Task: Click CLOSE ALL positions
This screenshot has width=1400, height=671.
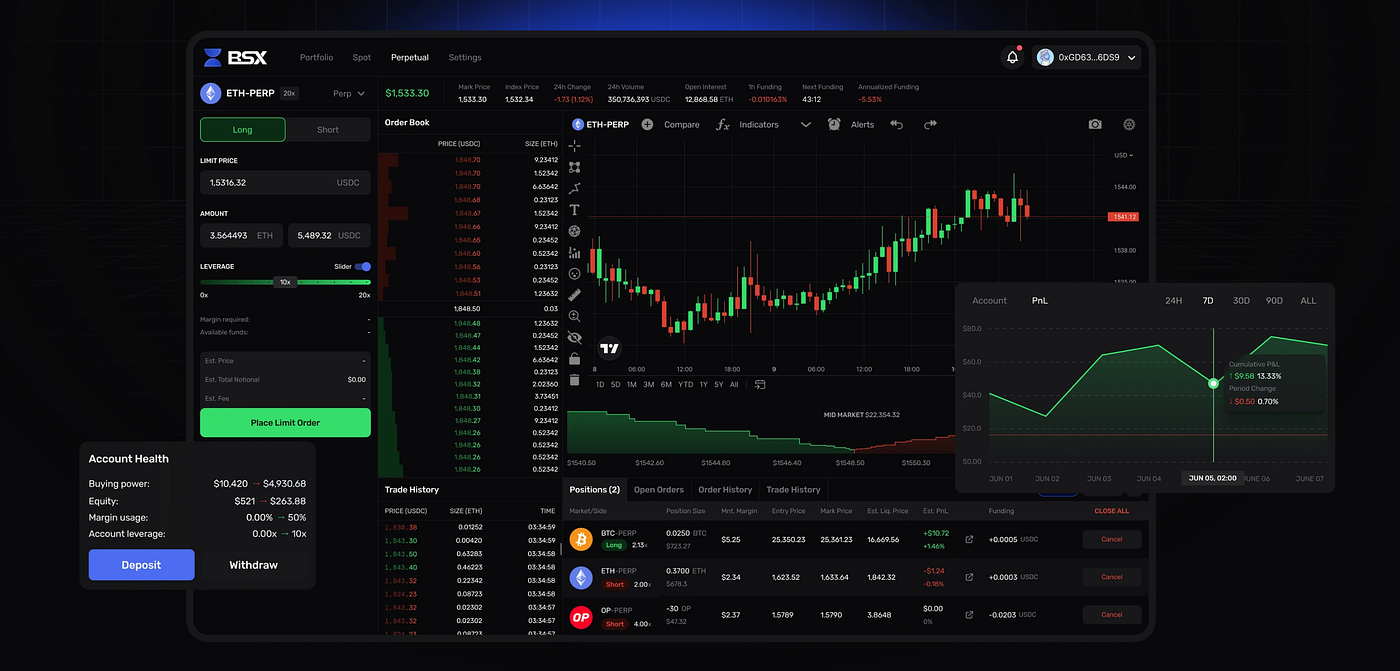Action: click(1112, 511)
